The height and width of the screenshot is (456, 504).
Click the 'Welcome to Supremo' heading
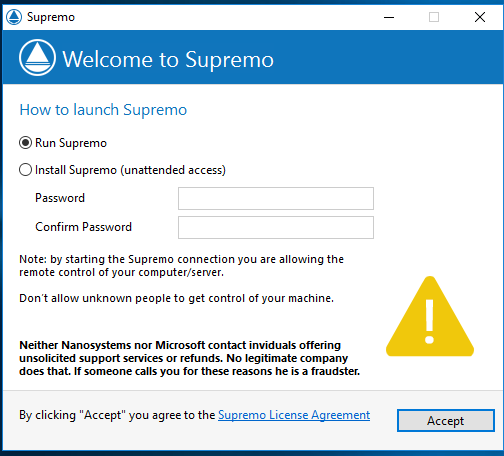[x=168, y=60]
